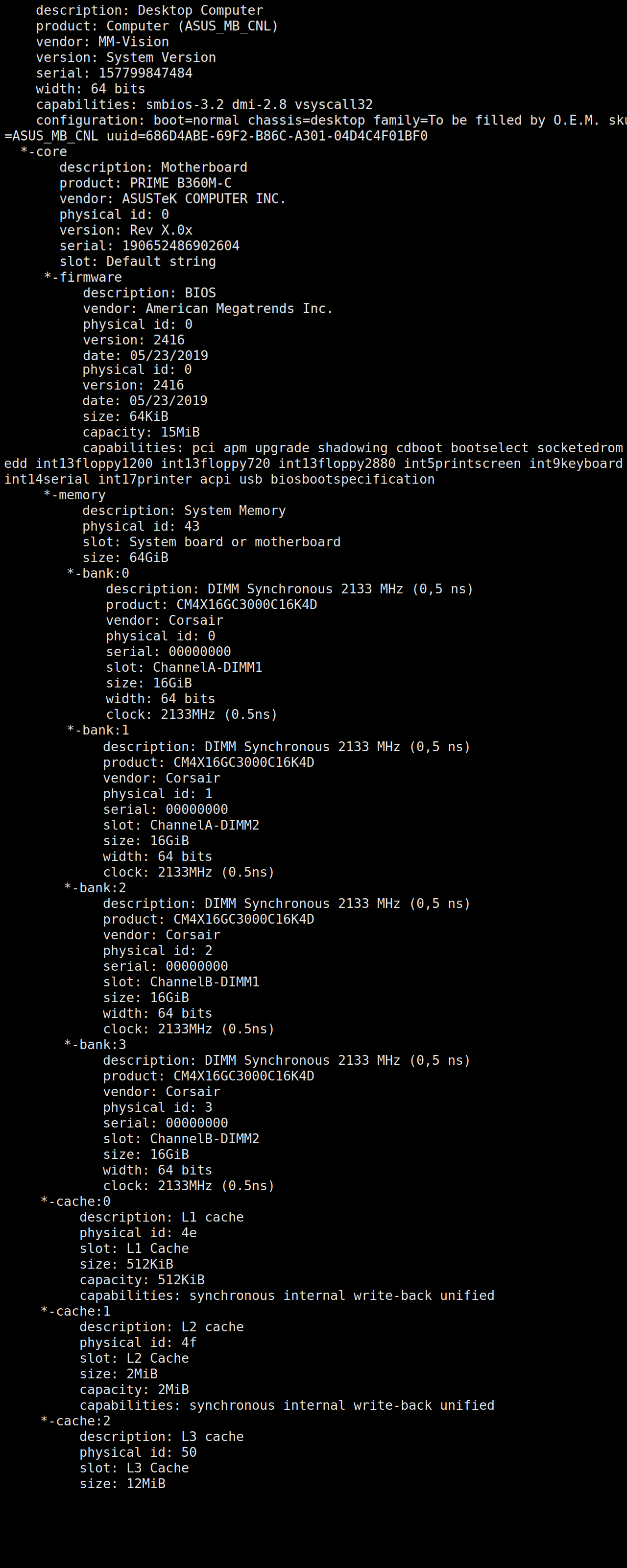Click the 64GiB system memory size line
This screenshot has width=627, height=1568.
pos(125,558)
